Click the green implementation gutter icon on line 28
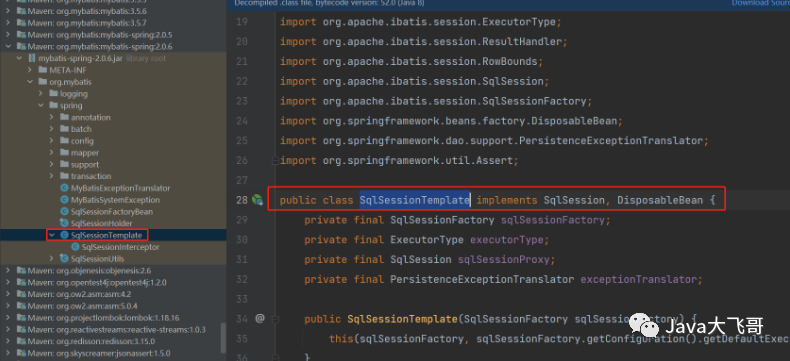Screen dimensions: 790x361 point(257,200)
